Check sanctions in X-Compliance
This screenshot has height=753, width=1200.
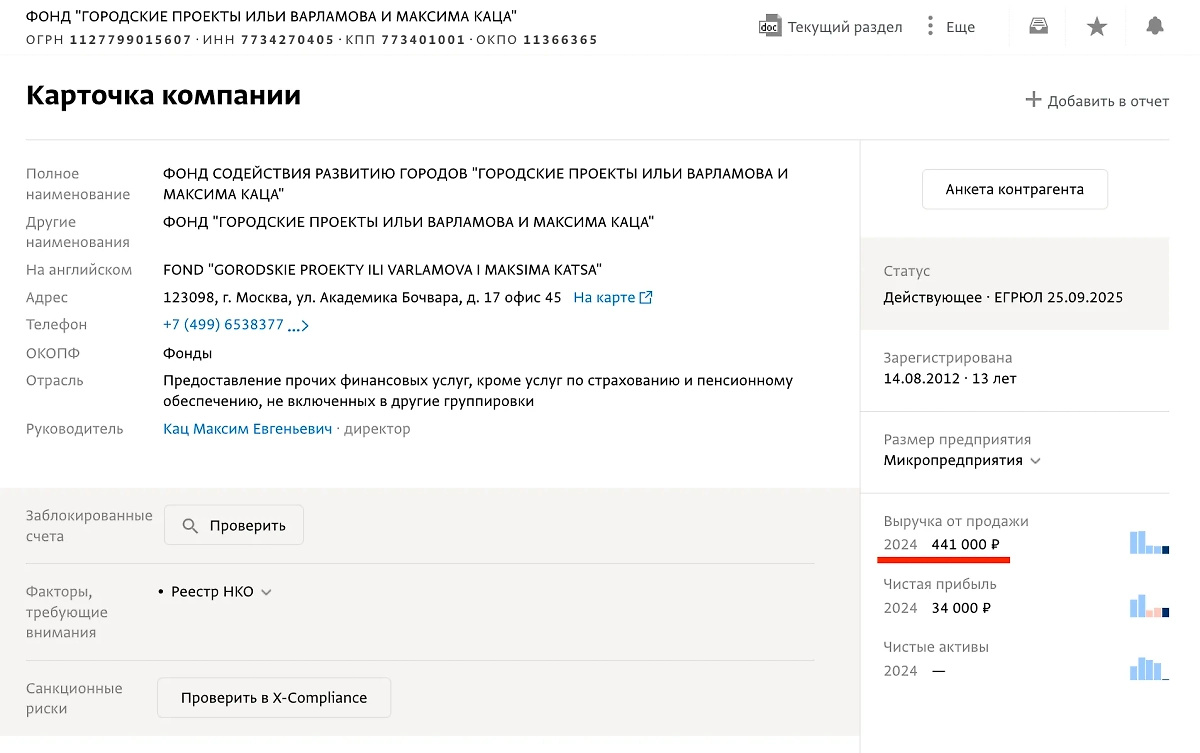[x=273, y=697]
